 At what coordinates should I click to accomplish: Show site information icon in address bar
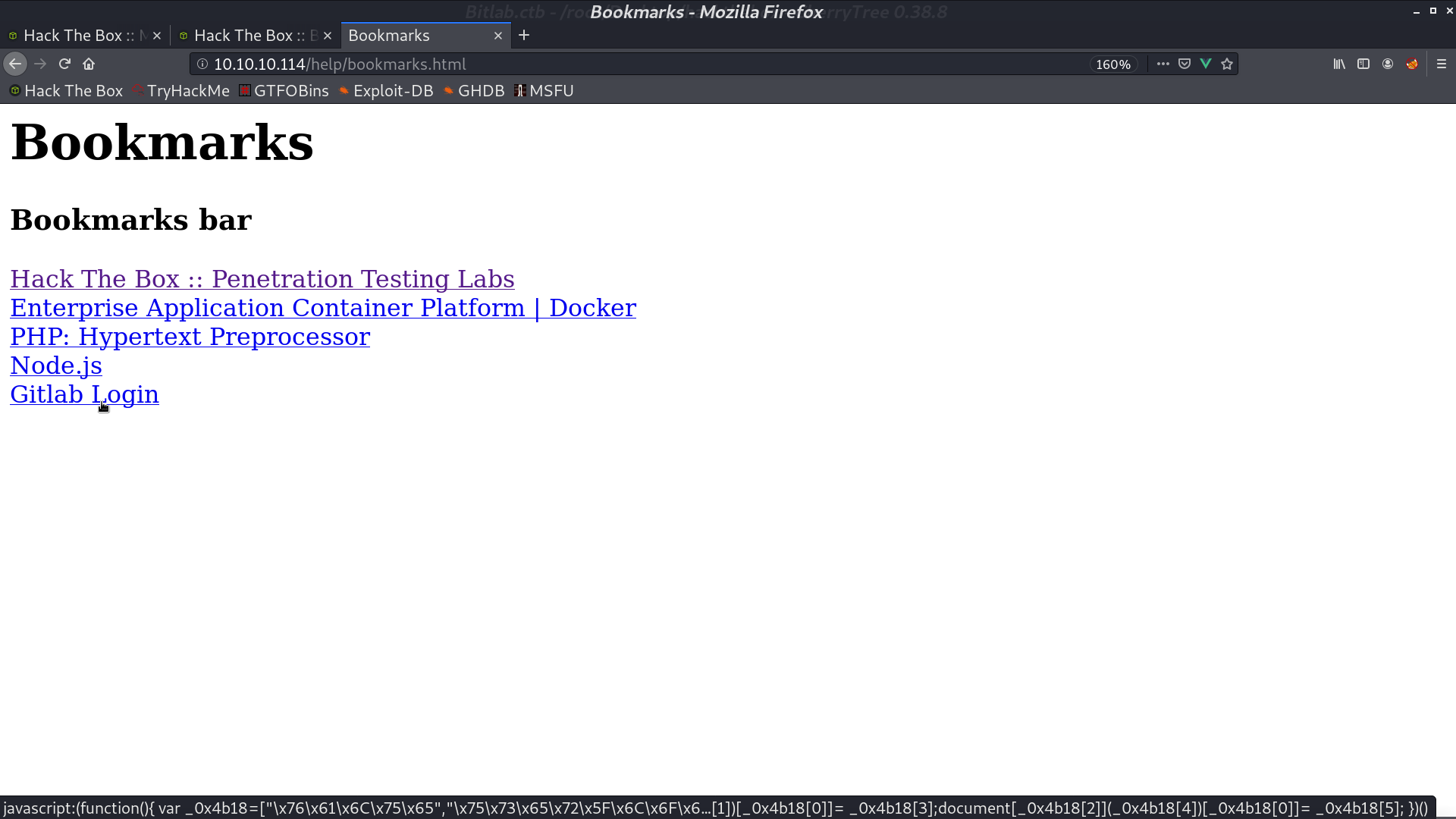[202, 64]
